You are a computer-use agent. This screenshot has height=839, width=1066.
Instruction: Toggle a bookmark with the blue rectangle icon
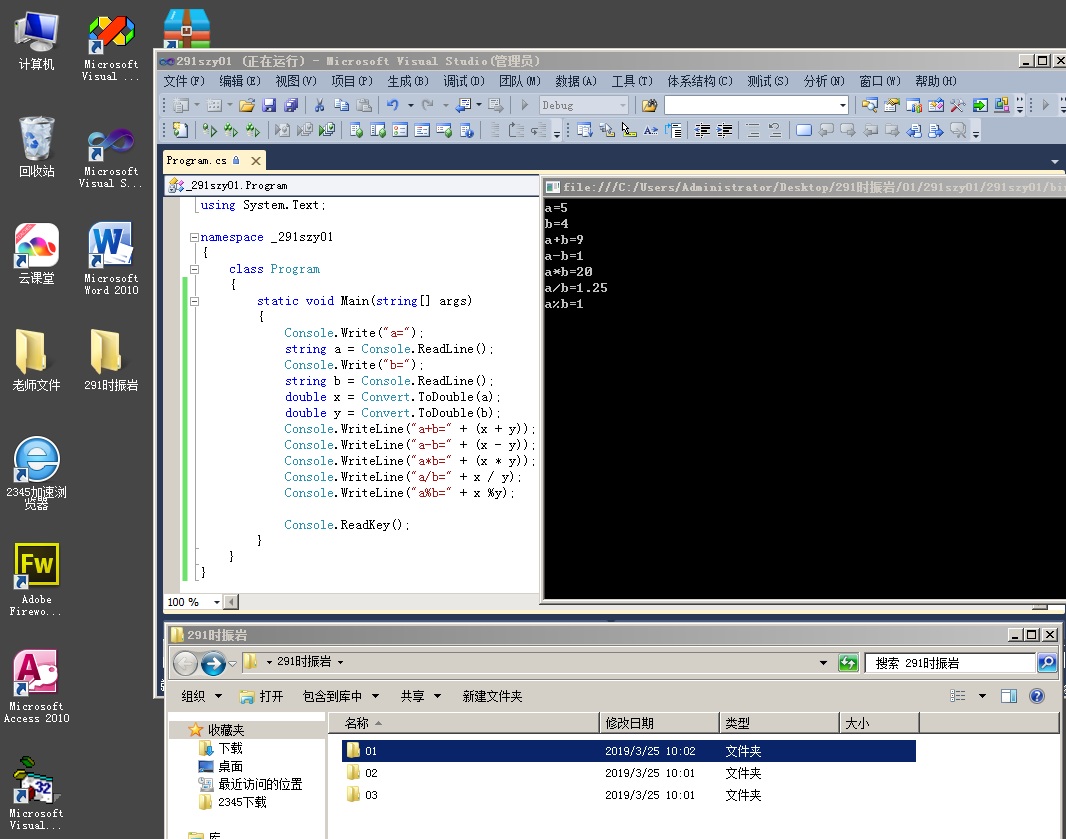(804, 130)
